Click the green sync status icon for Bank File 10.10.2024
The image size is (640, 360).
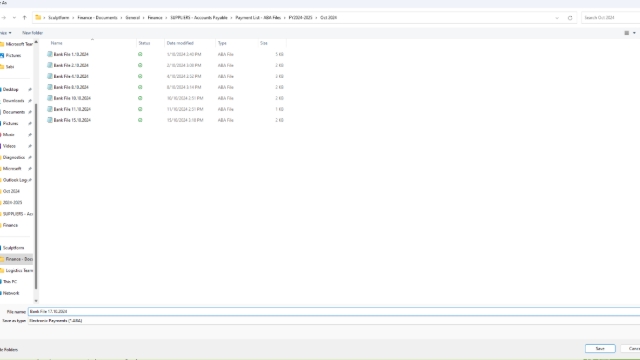tap(140, 98)
